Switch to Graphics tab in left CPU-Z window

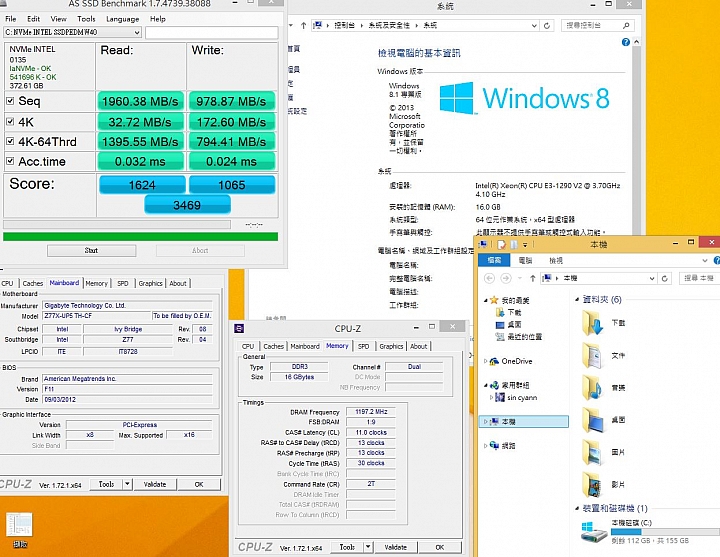click(151, 283)
